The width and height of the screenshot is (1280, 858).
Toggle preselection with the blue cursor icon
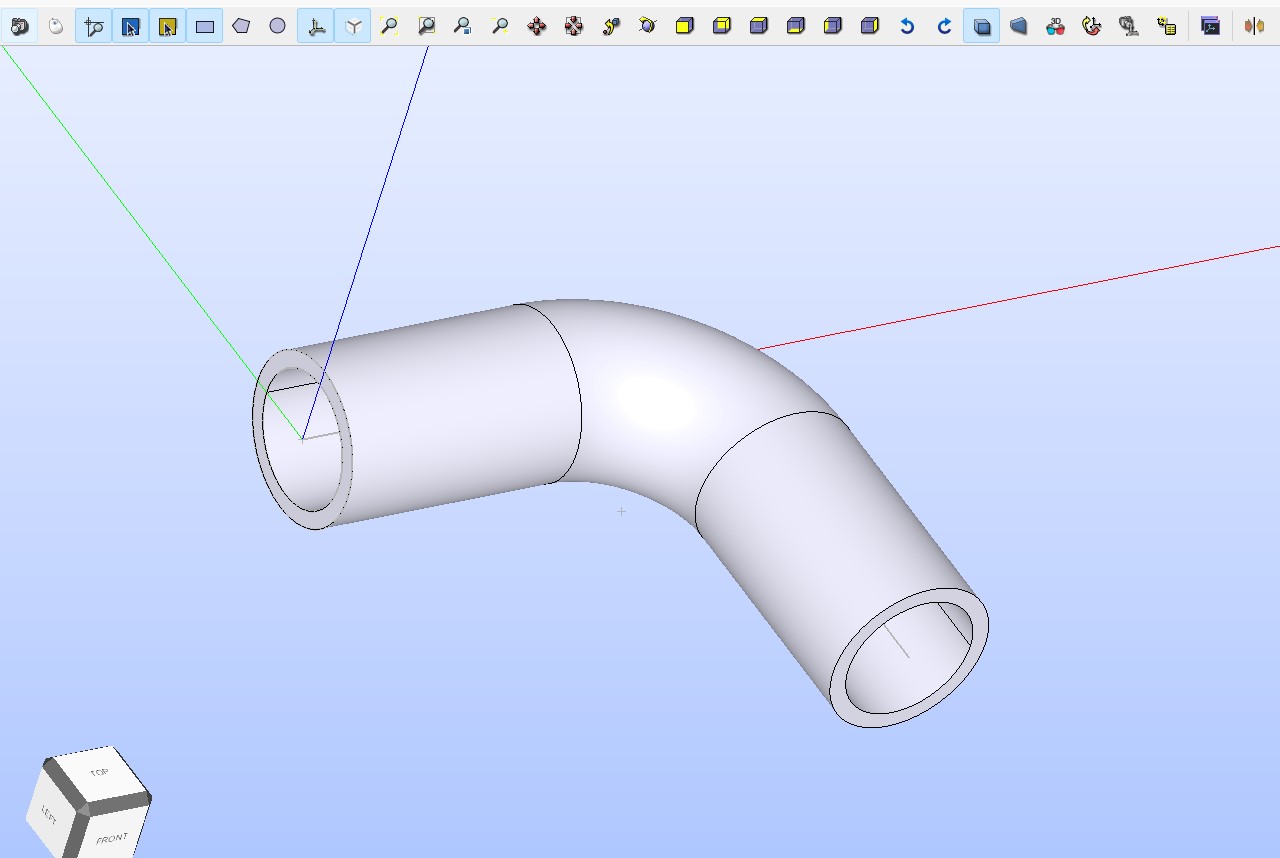coord(130,26)
